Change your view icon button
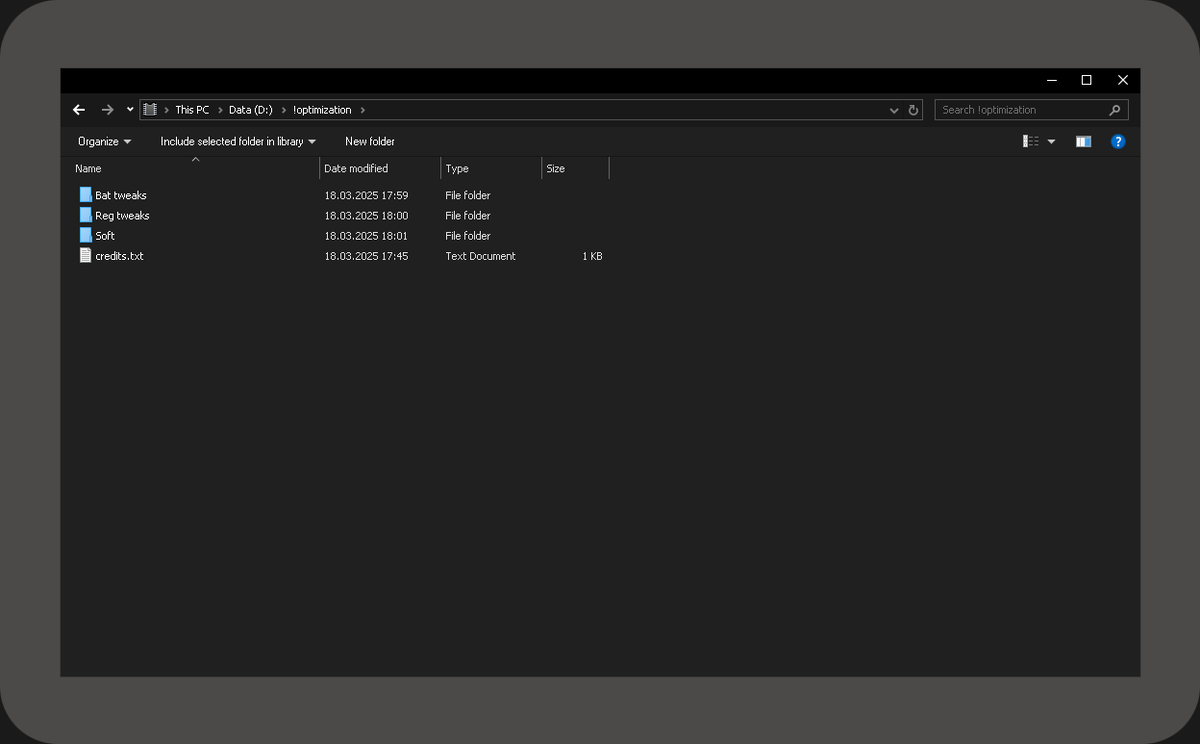This screenshot has width=1200, height=744. coord(1031,141)
